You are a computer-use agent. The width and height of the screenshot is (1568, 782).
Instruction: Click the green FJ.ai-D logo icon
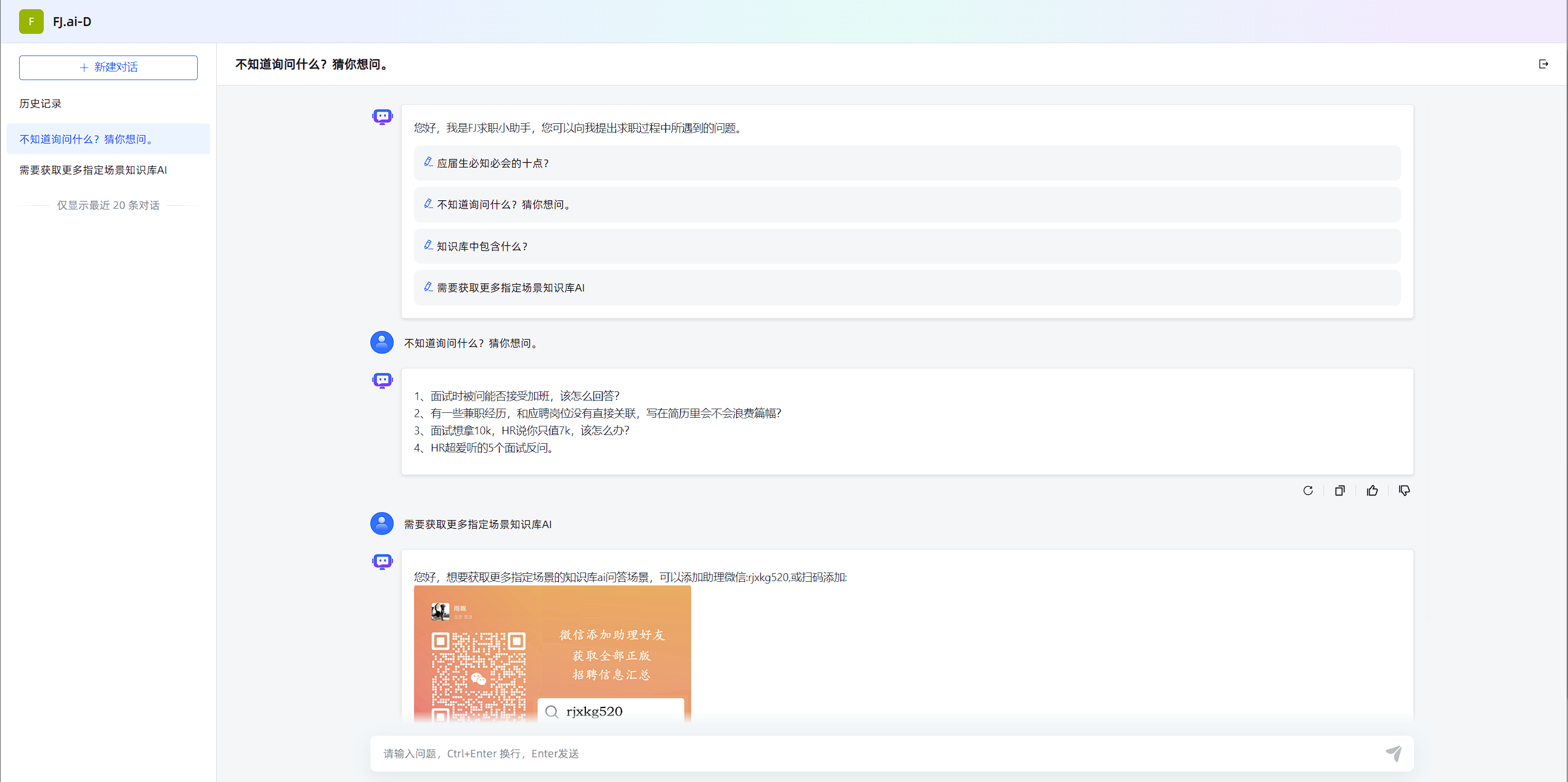(x=31, y=22)
